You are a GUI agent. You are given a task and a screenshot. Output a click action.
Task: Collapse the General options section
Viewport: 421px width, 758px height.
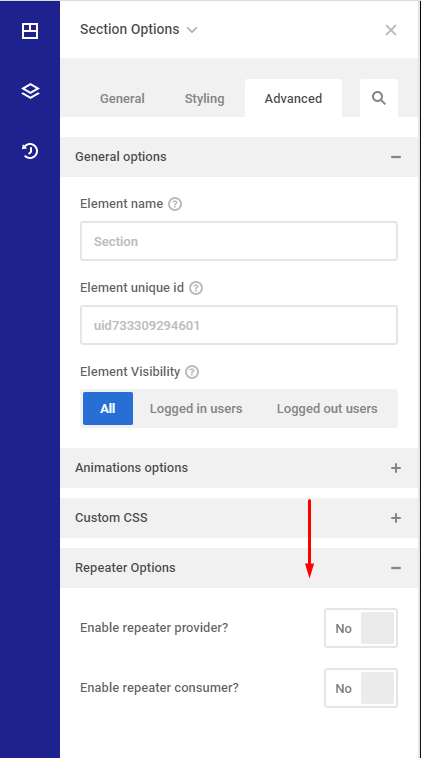pyautogui.click(x=239, y=157)
